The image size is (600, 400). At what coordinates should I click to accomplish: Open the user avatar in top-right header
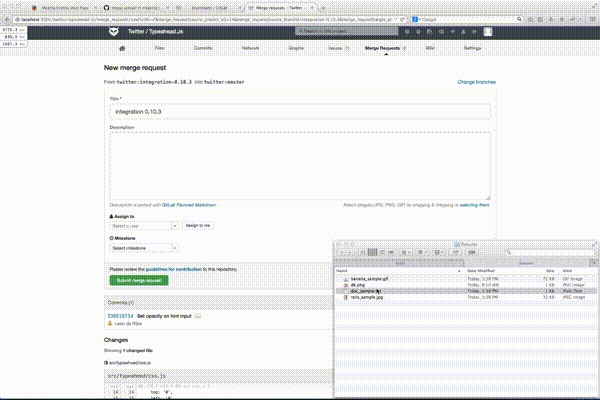pyautogui.click(x=487, y=32)
